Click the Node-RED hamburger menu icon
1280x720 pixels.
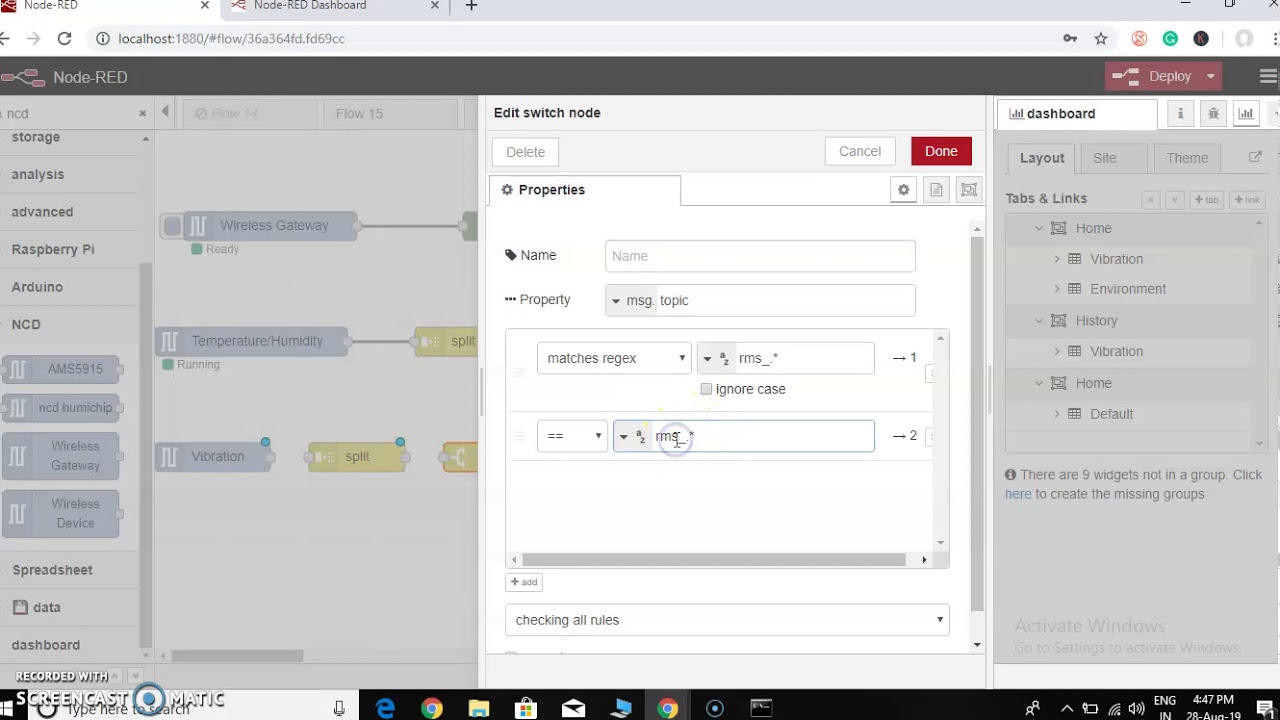click(1267, 77)
